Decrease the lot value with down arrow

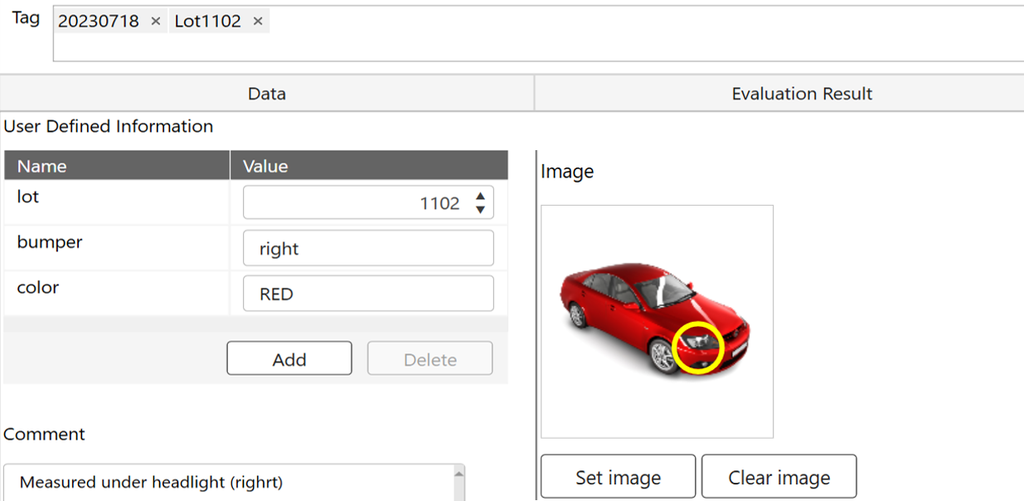point(480,210)
